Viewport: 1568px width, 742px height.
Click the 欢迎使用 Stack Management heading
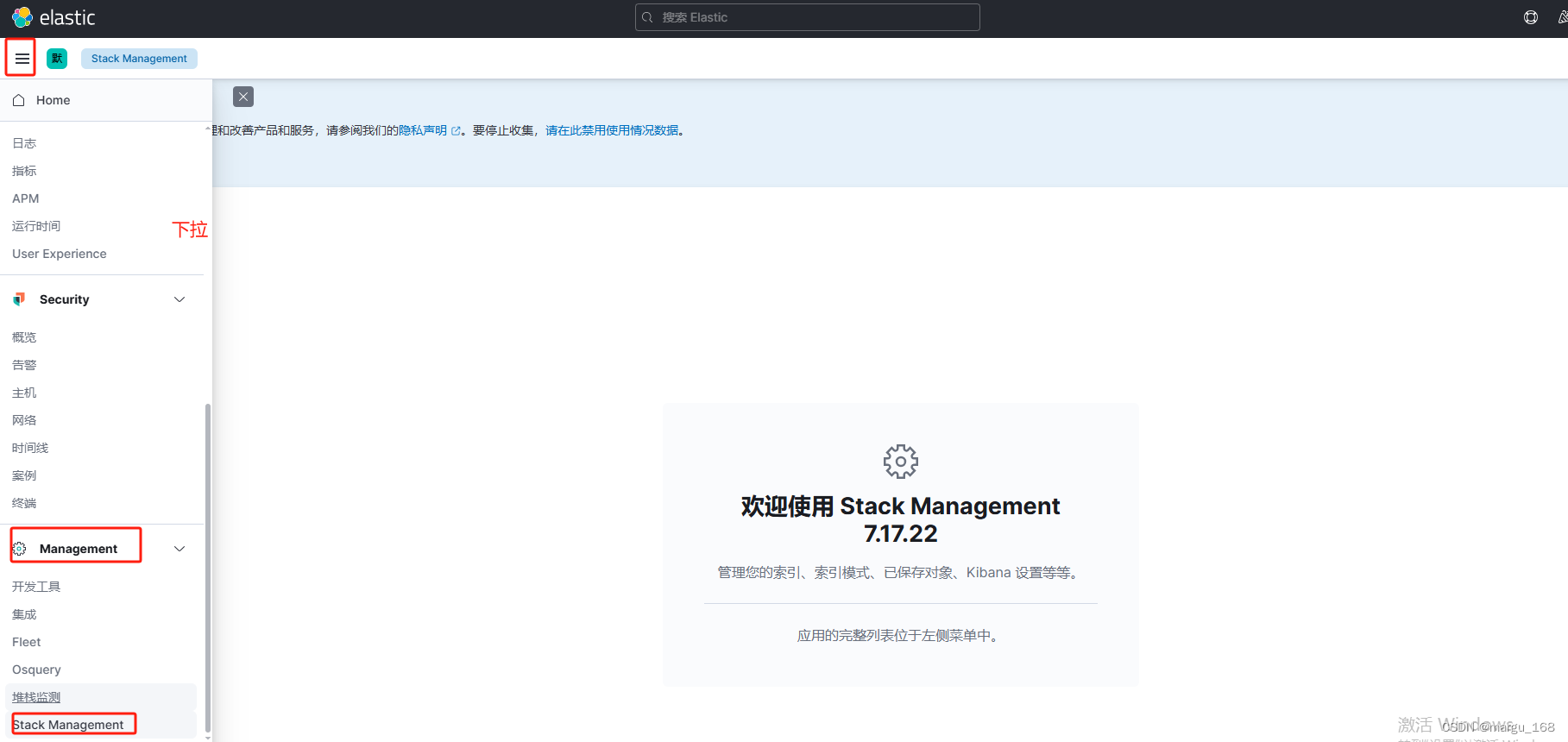pyautogui.click(x=901, y=519)
